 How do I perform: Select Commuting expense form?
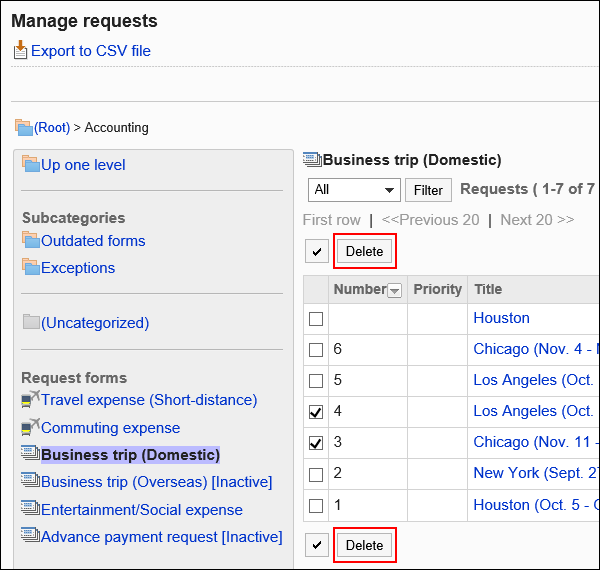[x=110, y=428]
